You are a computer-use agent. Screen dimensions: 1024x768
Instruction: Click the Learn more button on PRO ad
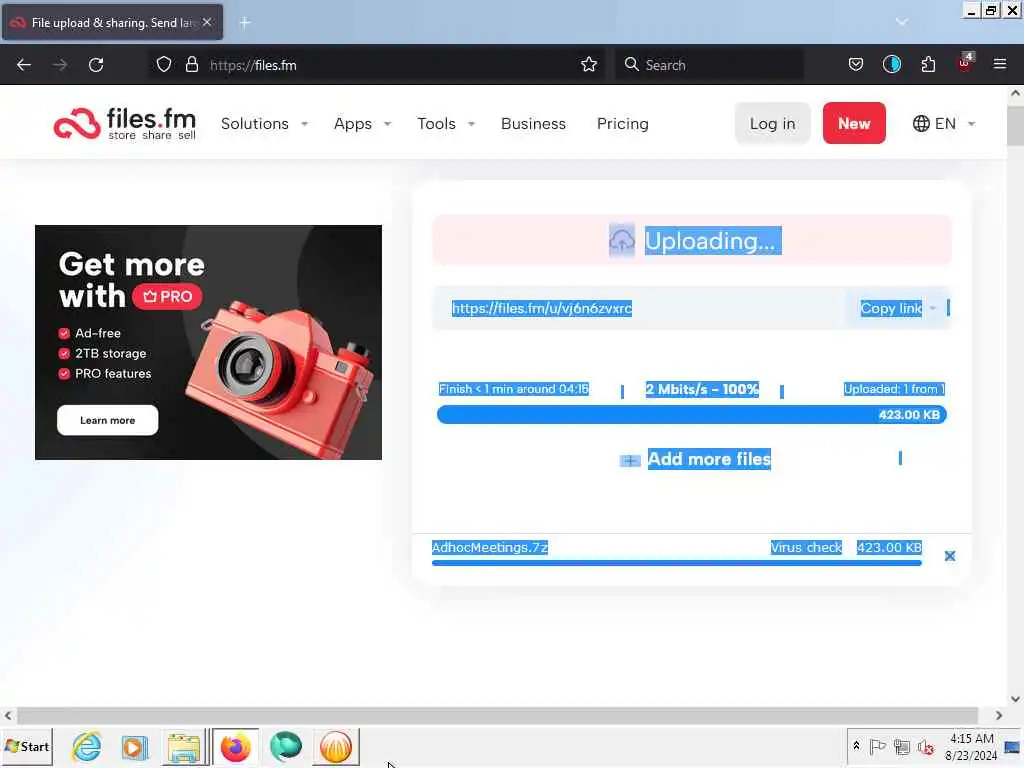click(x=107, y=420)
